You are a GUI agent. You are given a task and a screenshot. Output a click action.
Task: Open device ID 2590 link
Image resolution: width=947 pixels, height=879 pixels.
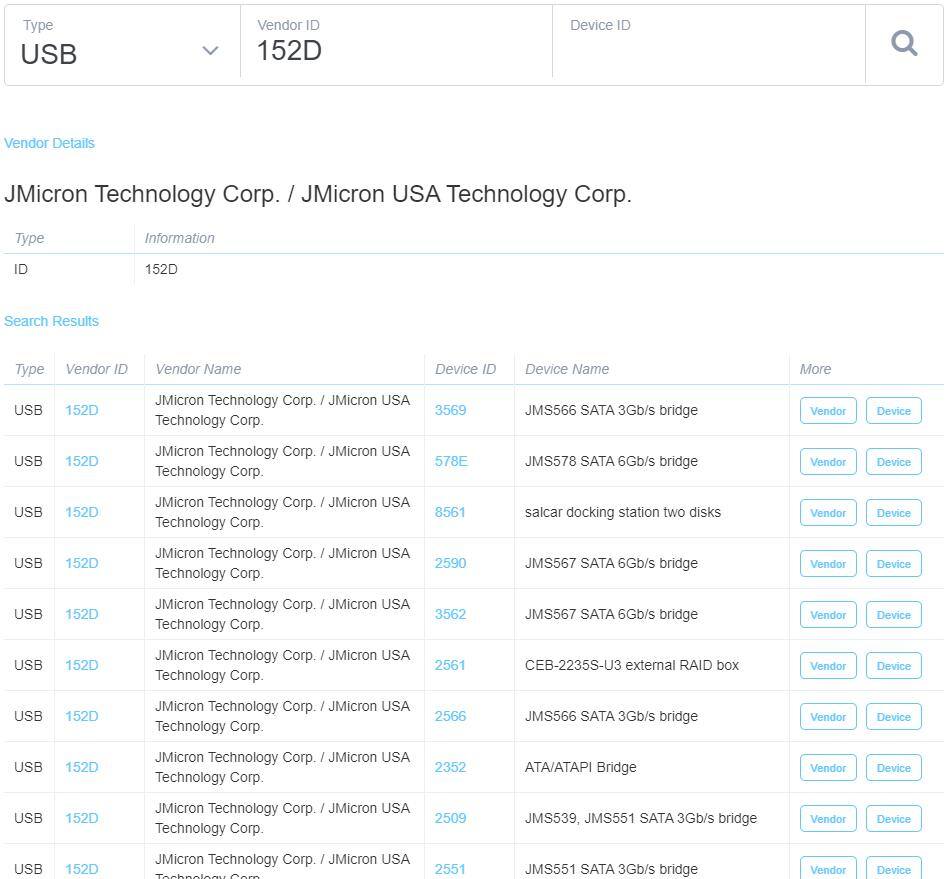450,563
